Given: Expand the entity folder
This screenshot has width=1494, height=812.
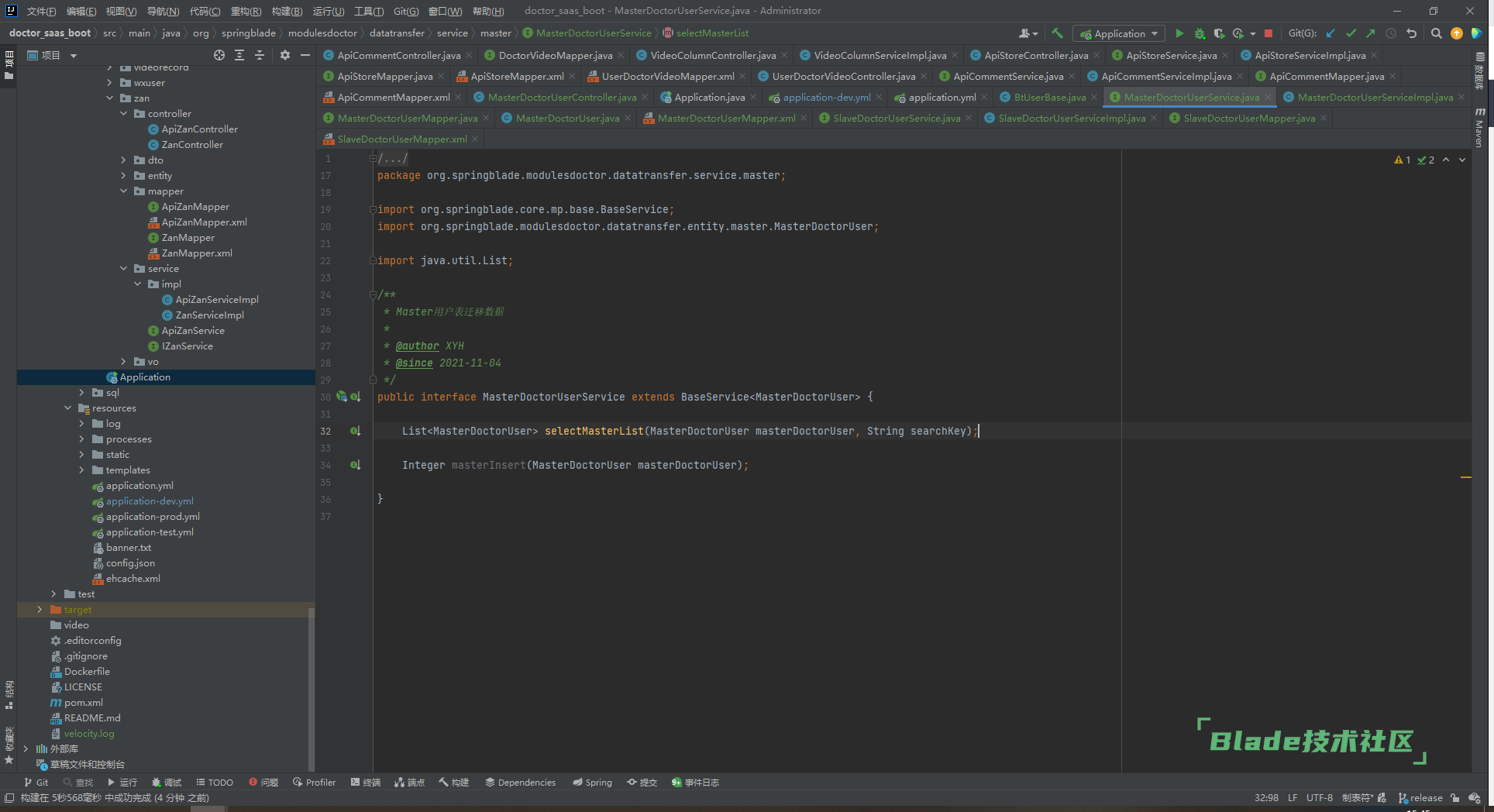Looking at the screenshot, I should [x=123, y=176].
